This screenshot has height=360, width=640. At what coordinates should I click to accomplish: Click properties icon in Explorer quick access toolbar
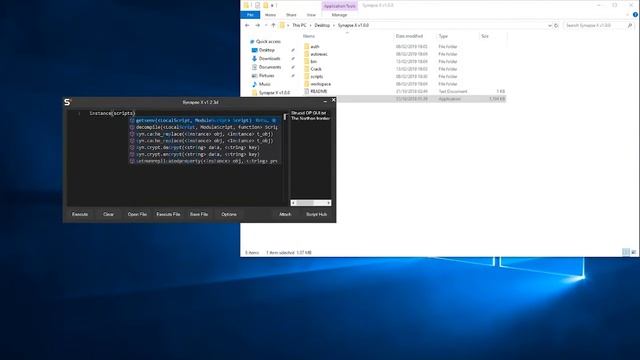[257, 5]
